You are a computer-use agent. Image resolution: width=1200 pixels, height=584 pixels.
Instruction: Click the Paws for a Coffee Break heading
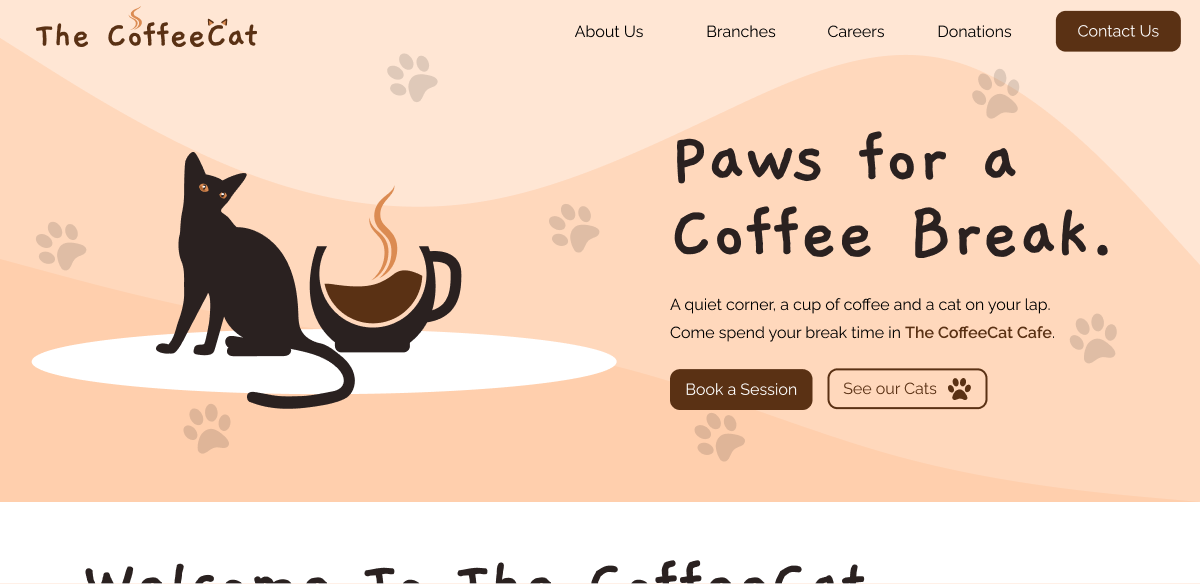[x=892, y=197]
